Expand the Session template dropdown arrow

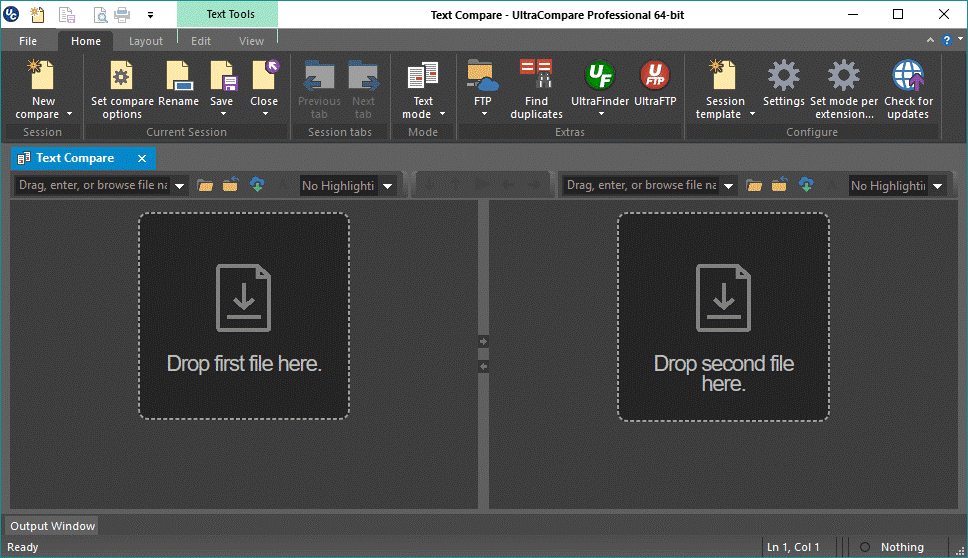click(752, 114)
